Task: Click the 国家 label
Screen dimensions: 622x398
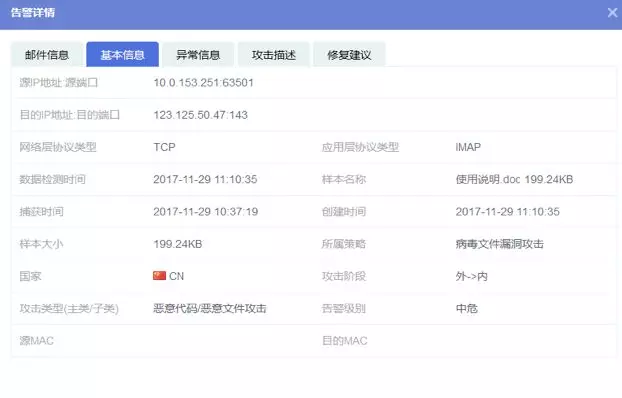Action: (31, 276)
